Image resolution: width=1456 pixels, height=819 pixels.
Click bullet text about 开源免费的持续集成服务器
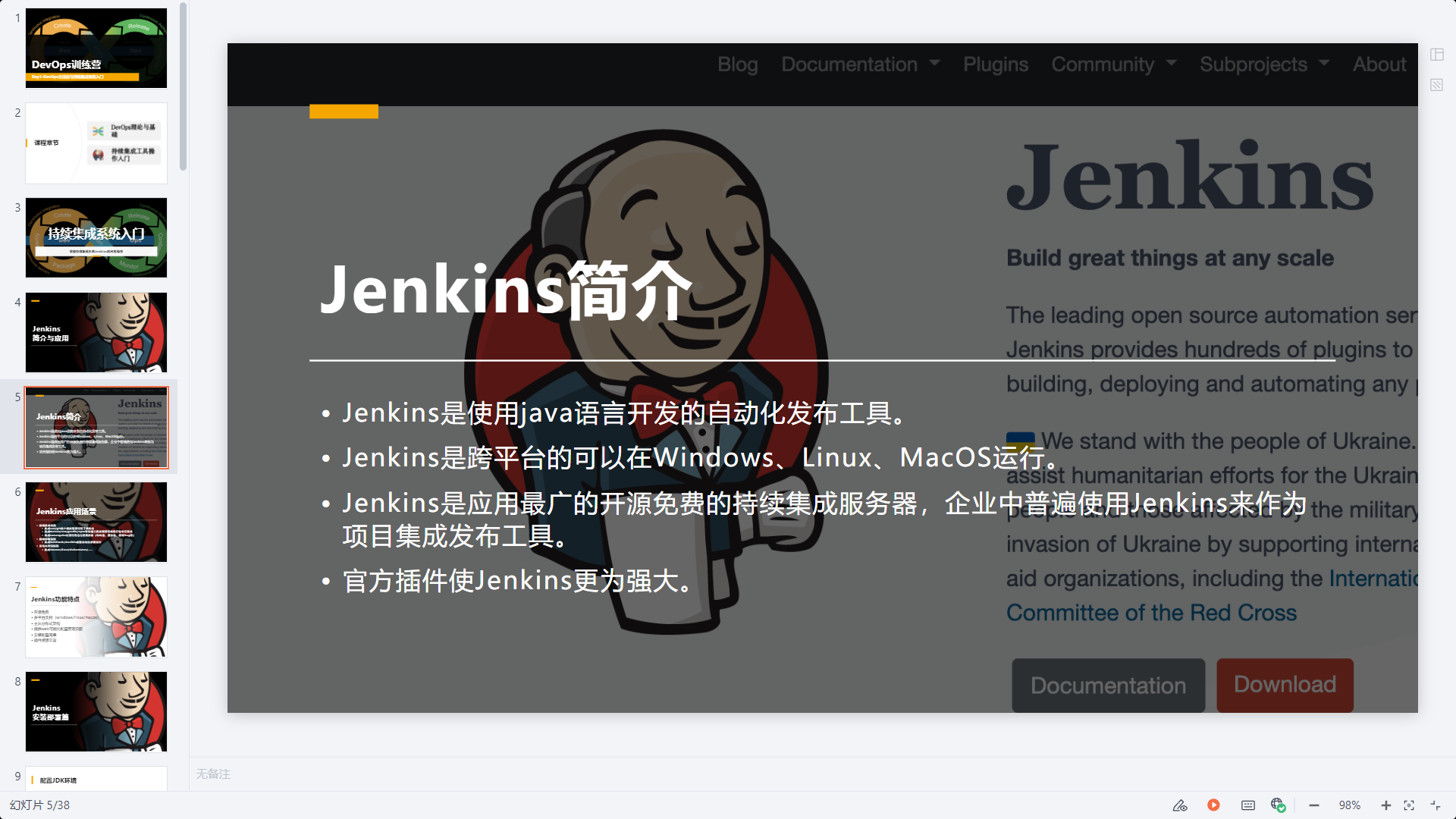click(824, 519)
